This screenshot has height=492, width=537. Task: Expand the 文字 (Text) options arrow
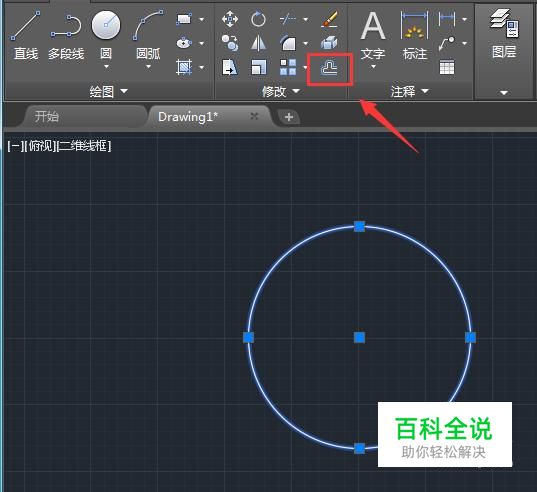click(x=373, y=66)
